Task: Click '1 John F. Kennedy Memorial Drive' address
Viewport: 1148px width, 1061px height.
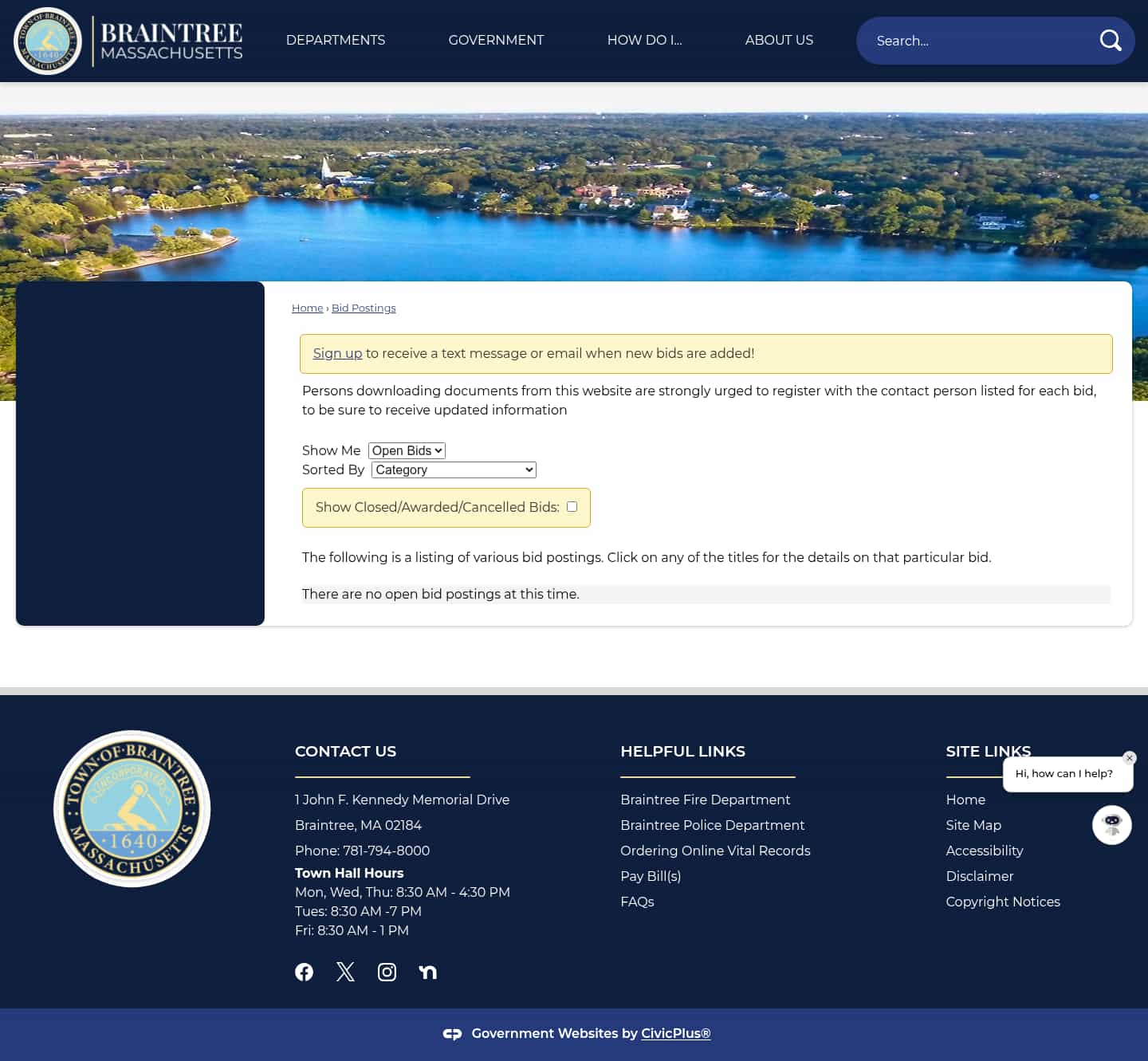Action: 402,800
